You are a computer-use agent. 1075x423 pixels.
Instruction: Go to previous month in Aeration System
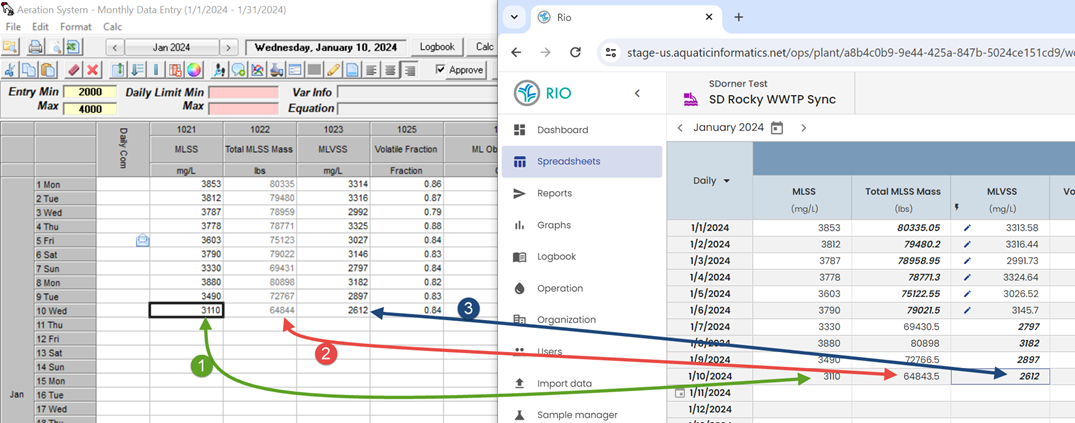(x=114, y=47)
